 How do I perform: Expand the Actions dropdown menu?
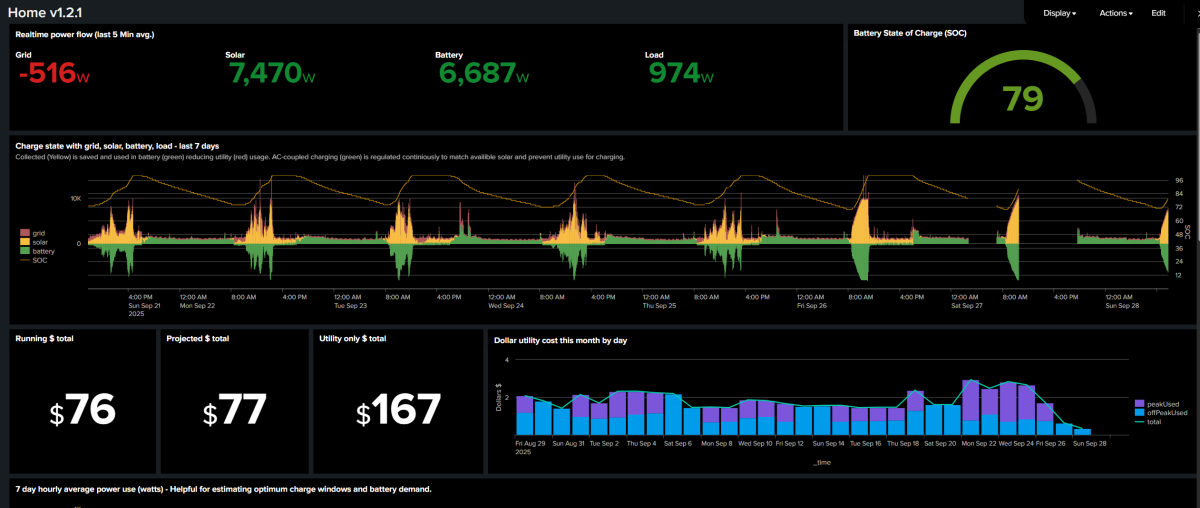[x=1116, y=13]
